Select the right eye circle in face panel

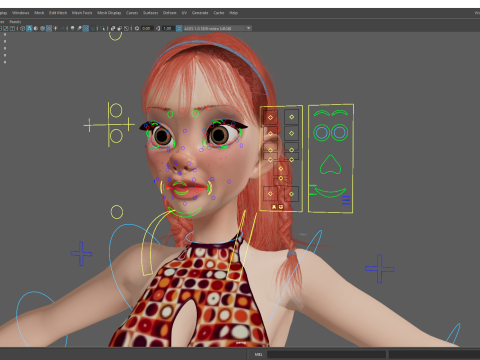tap(340, 133)
